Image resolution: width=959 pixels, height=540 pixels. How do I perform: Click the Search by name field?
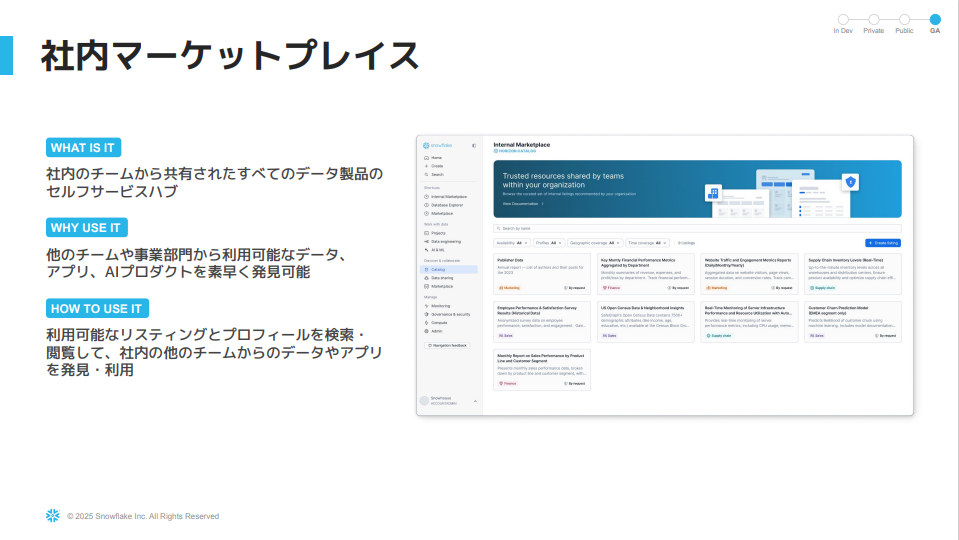coord(697,228)
